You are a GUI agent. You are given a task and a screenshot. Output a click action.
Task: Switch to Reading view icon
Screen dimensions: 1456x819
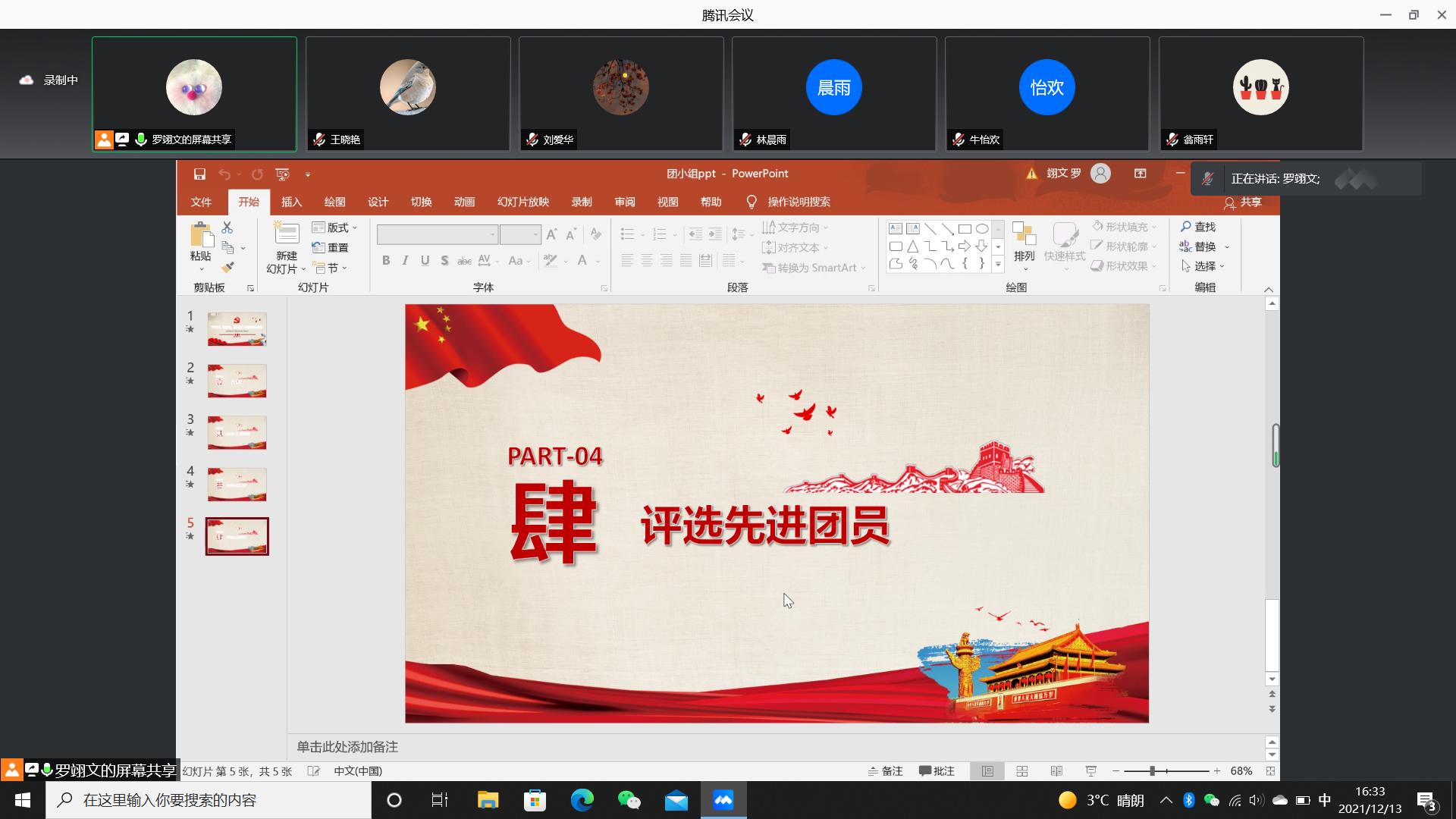(x=1056, y=771)
